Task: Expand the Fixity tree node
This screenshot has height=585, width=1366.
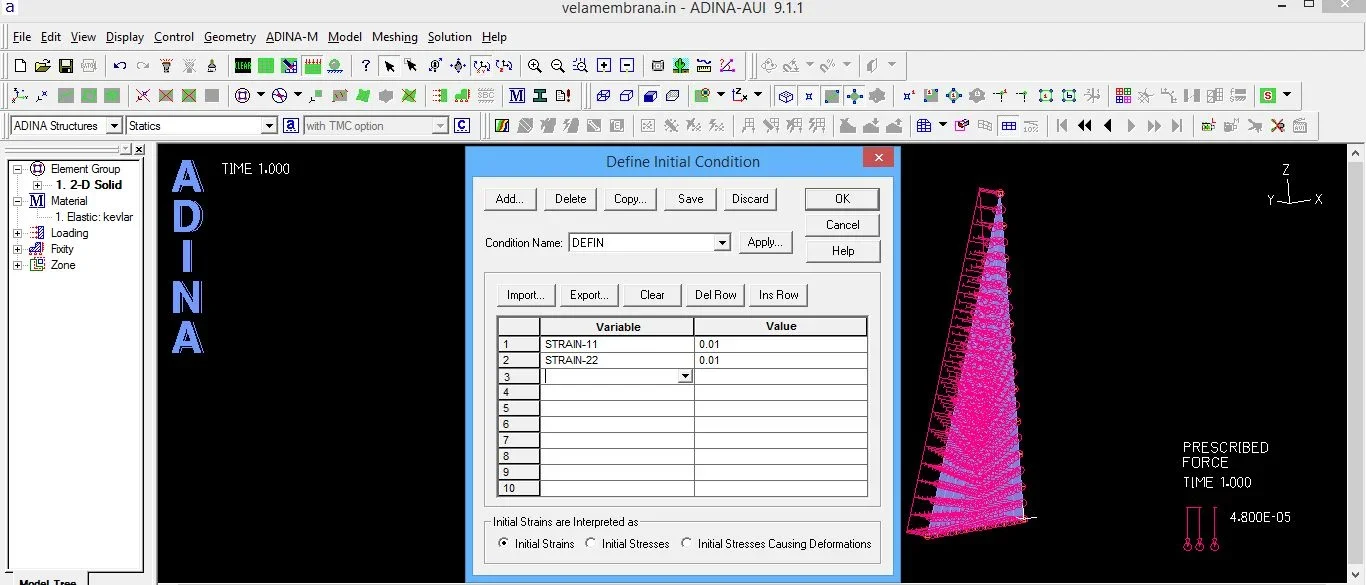Action: (18, 249)
